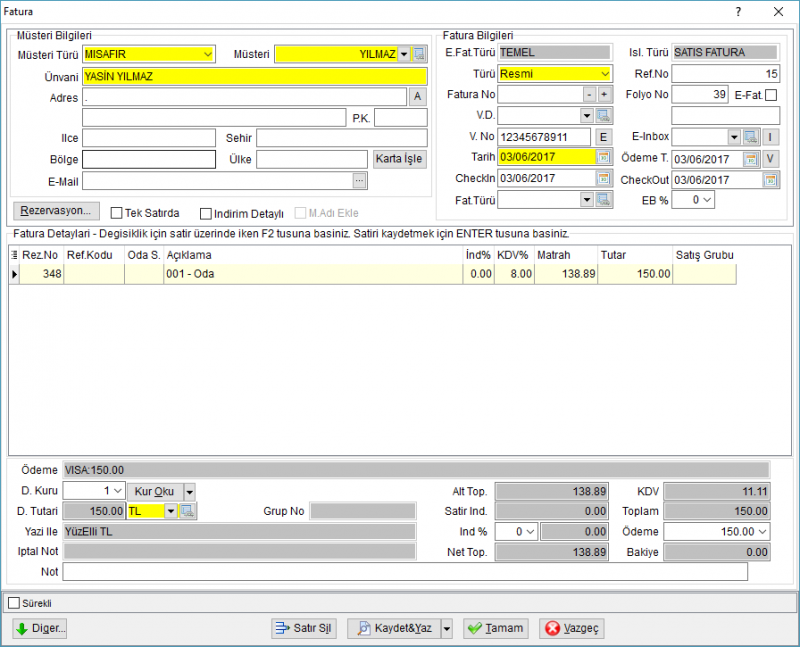Viewport: 800px width, 647px height.
Task: Toggle the Indirim Detaylı checkbox
Action: (206, 214)
